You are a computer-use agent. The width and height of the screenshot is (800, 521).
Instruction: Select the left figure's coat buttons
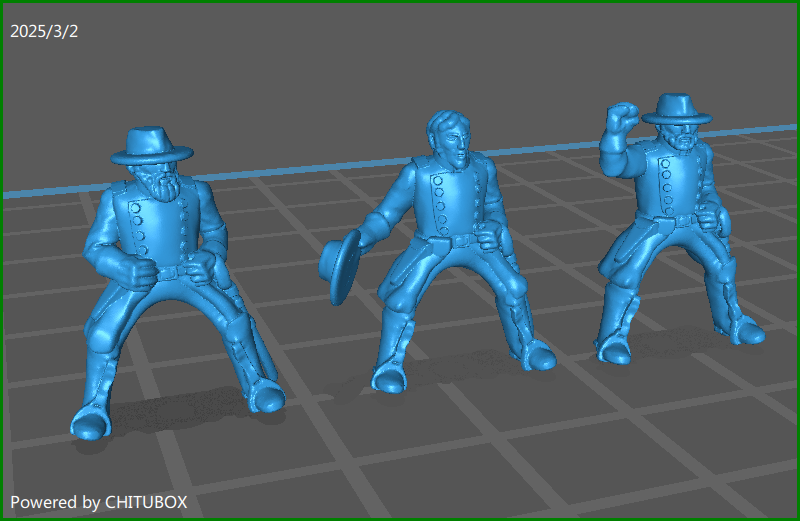point(139,228)
